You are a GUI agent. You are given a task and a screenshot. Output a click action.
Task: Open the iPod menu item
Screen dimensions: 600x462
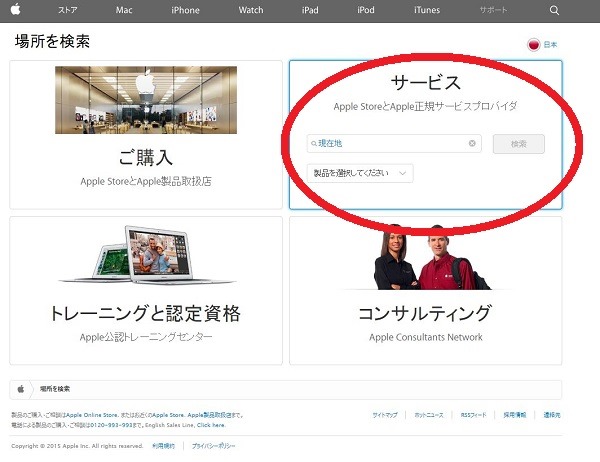(x=366, y=10)
